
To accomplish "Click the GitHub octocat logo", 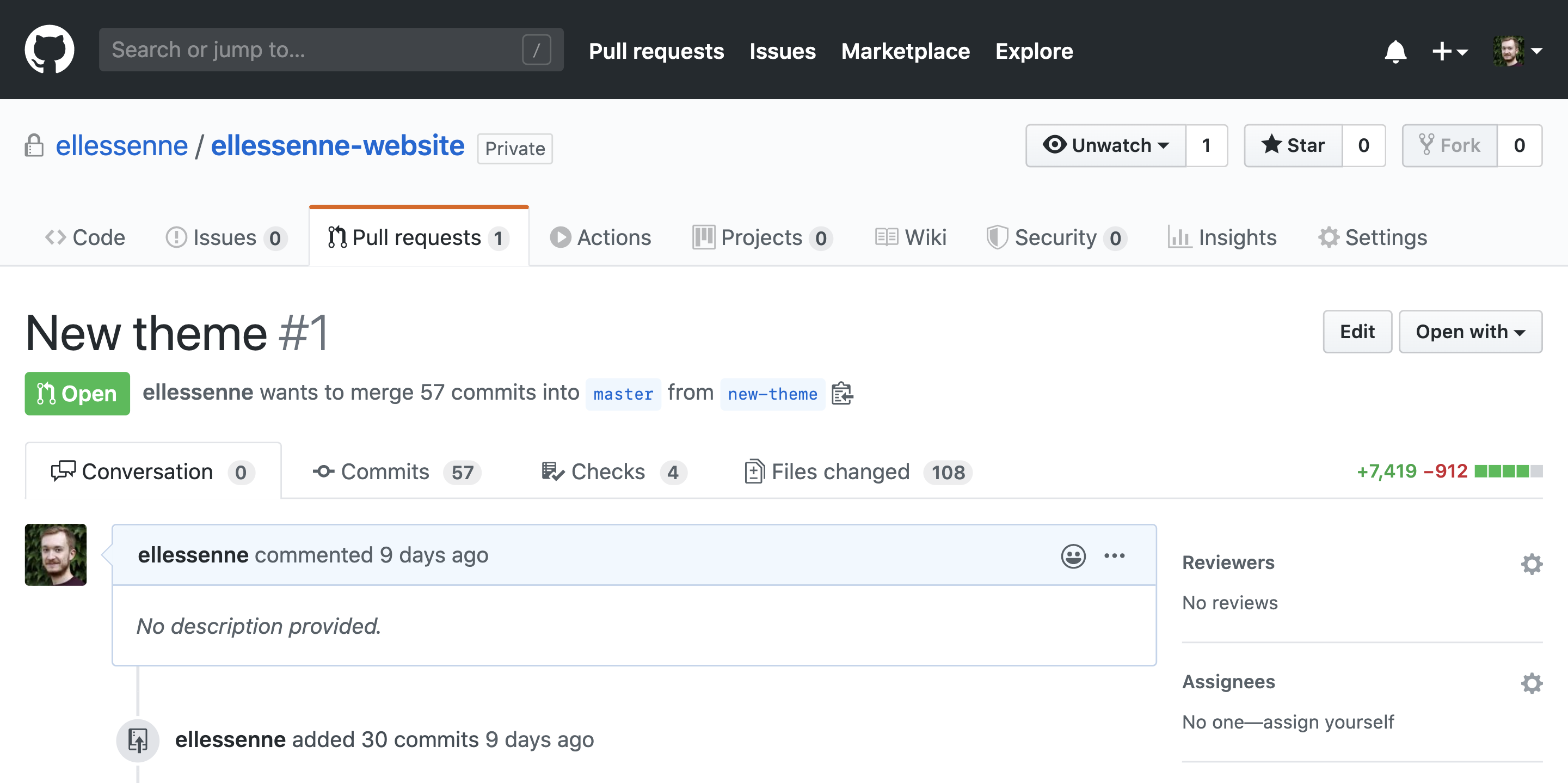I will click(50, 50).
